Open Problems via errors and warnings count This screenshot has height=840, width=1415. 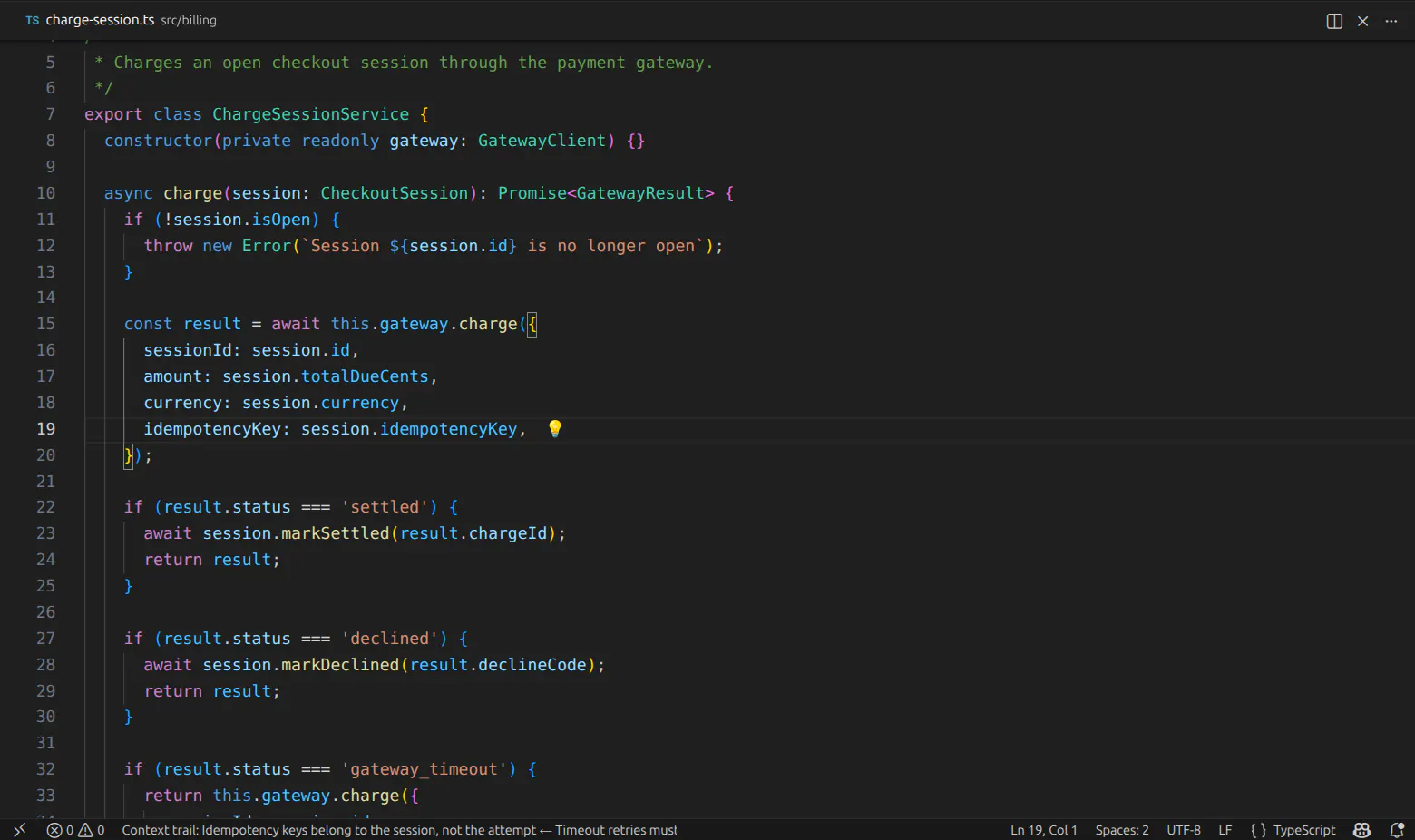tap(75, 830)
